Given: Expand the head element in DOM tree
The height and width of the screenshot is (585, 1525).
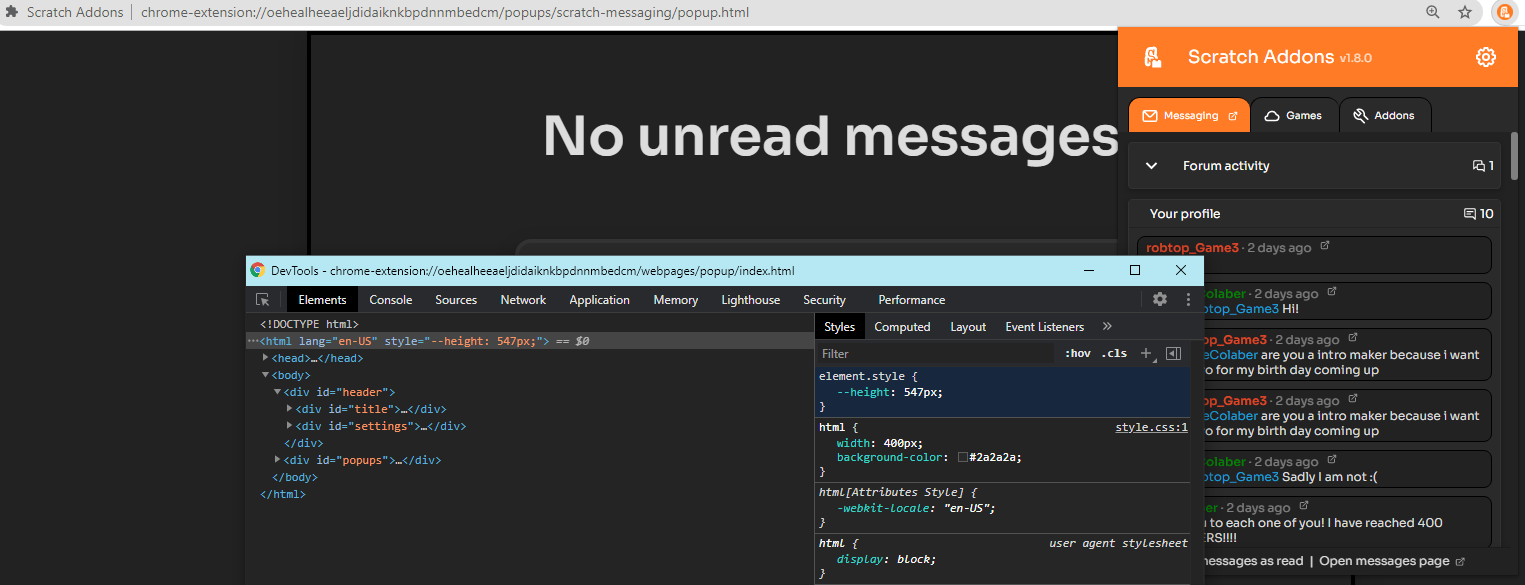Looking at the screenshot, I should (x=266, y=357).
